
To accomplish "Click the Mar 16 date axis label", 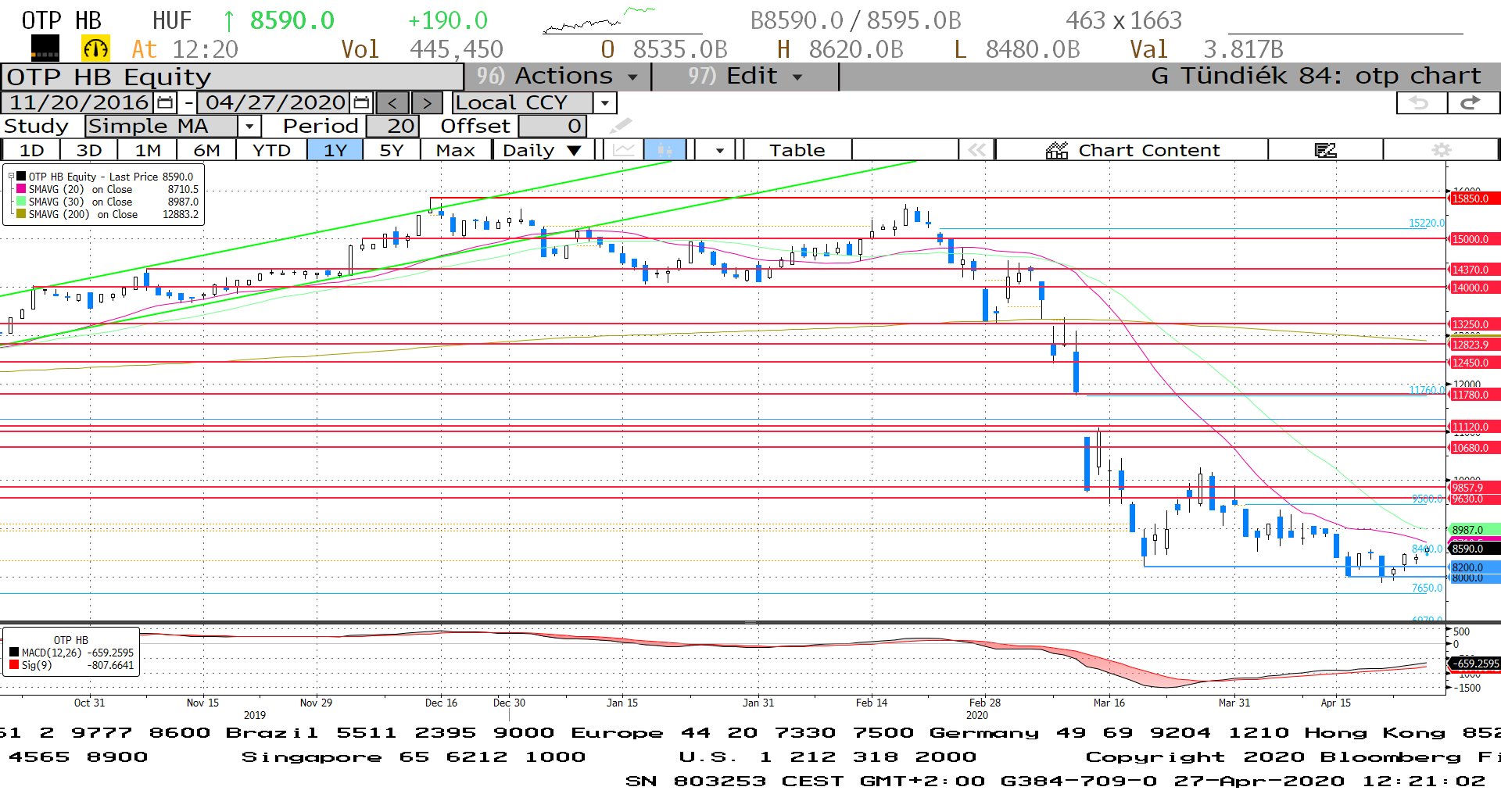I will tap(1109, 703).
